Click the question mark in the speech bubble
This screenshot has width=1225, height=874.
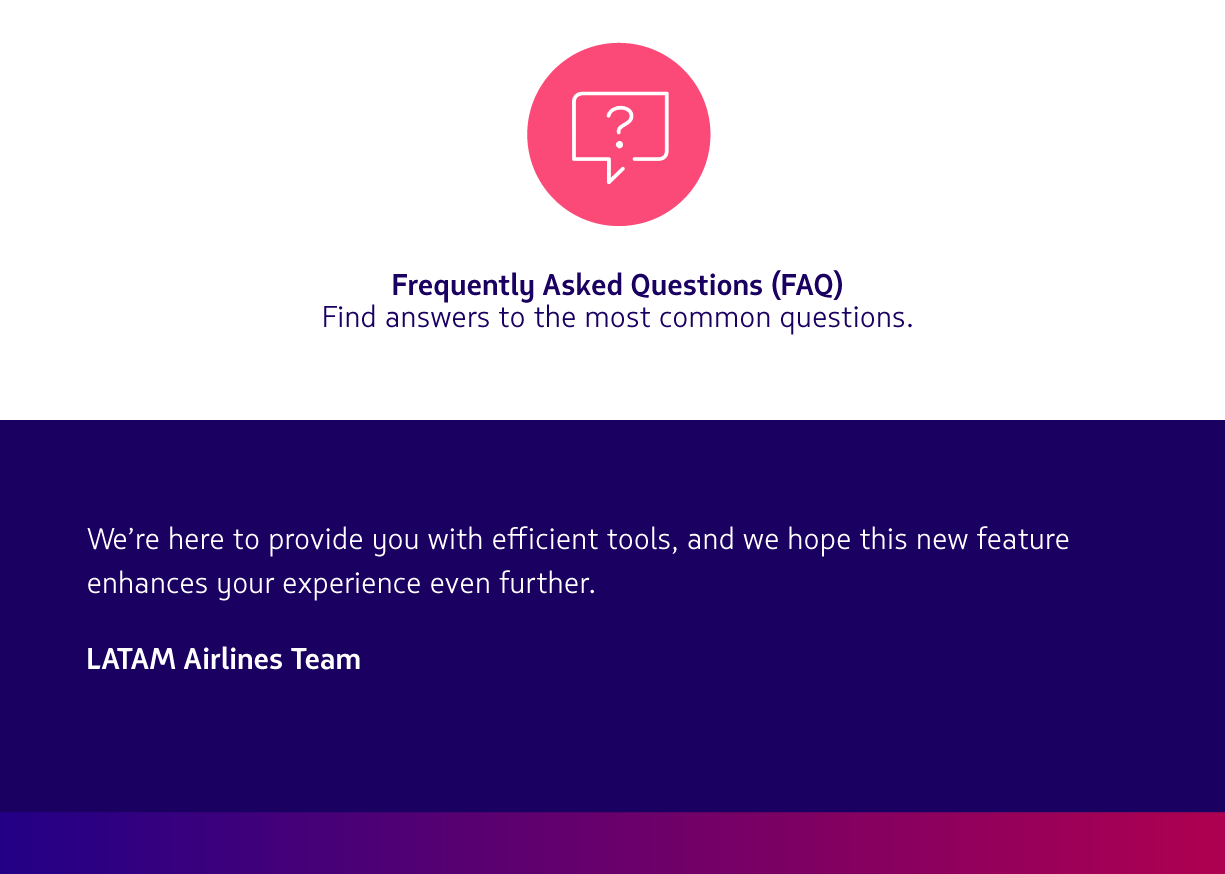pyautogui.click(x=620, y=126)
